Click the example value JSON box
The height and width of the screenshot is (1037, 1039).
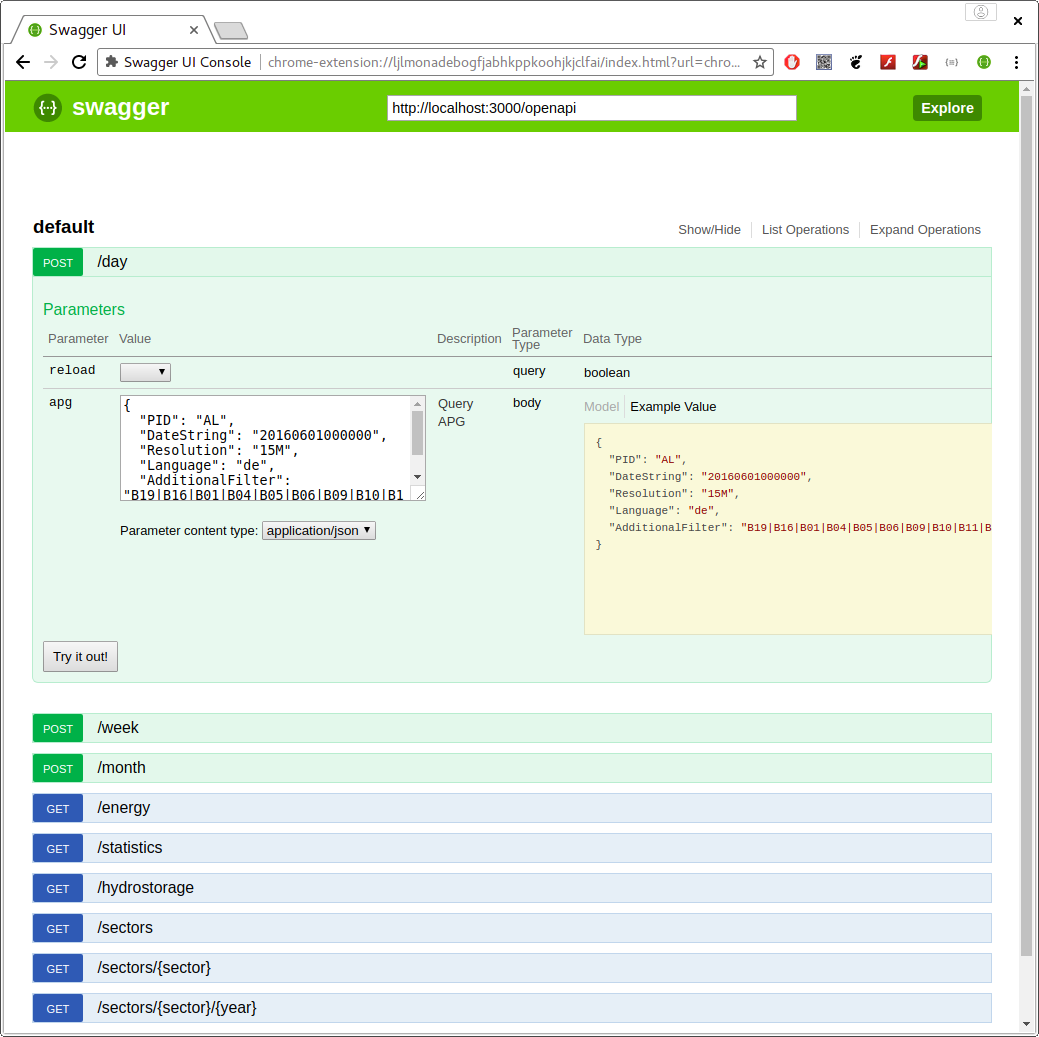pos(787,529)
